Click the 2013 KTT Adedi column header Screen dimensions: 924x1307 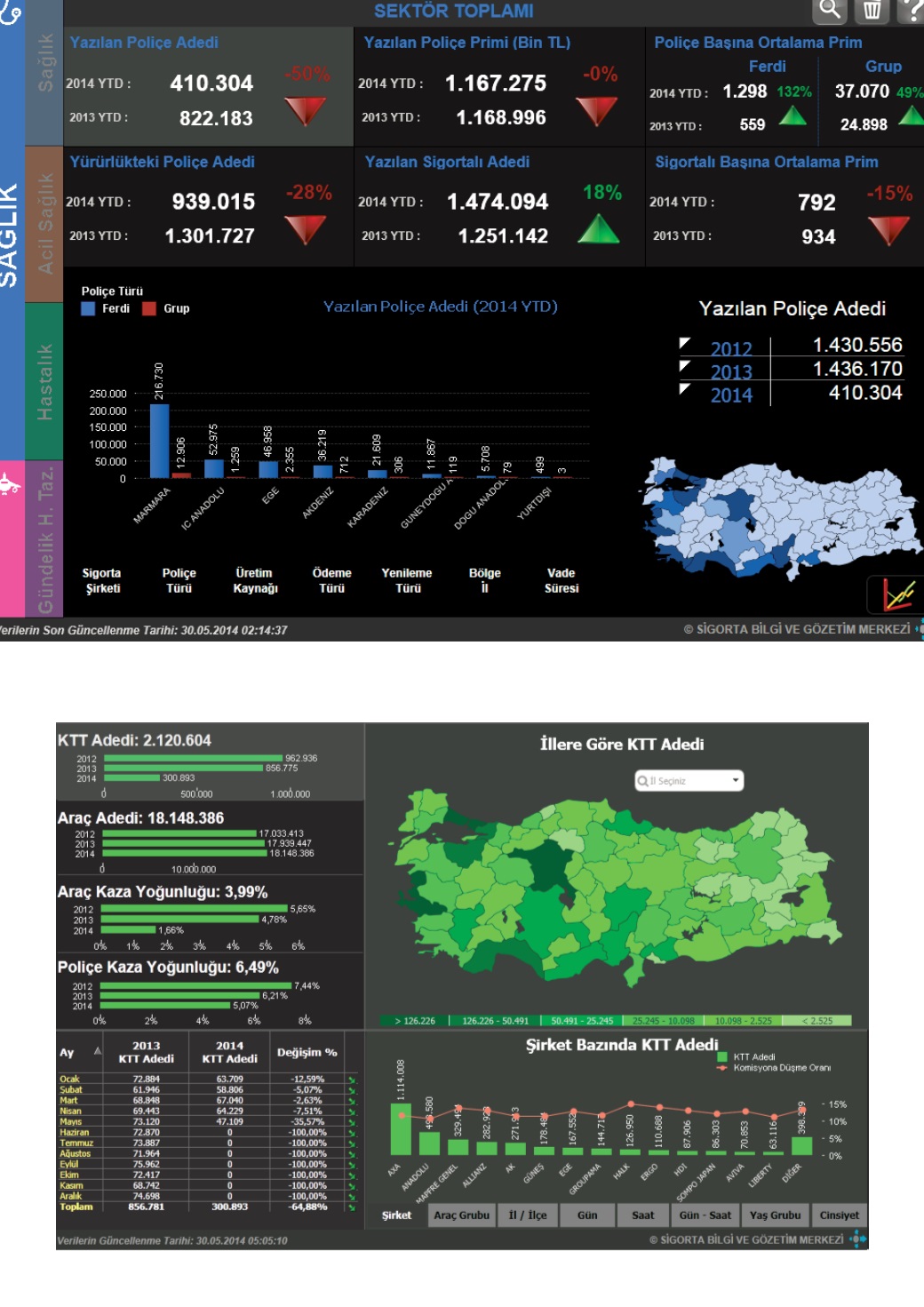pyautogui.click(x=147, y=1052)
